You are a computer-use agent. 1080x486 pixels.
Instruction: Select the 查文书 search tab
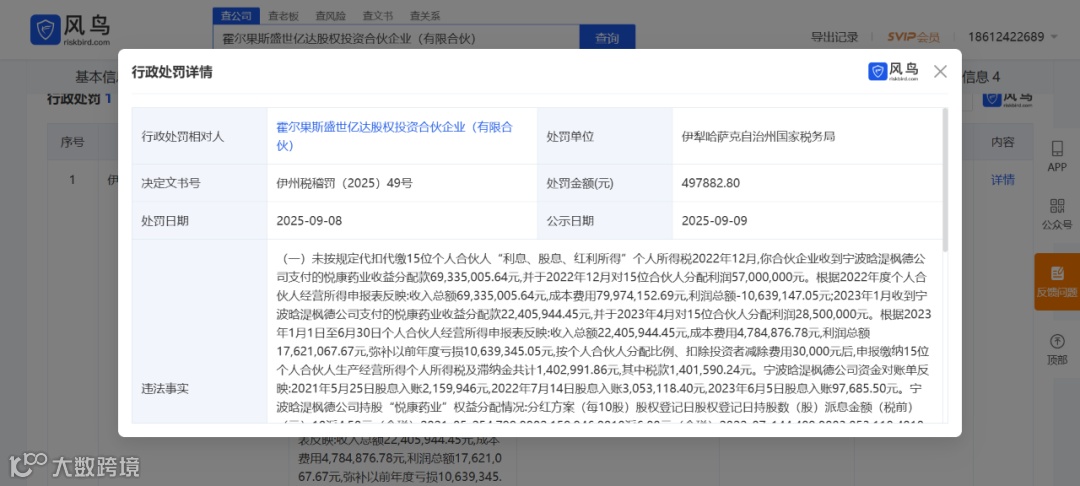377,15
